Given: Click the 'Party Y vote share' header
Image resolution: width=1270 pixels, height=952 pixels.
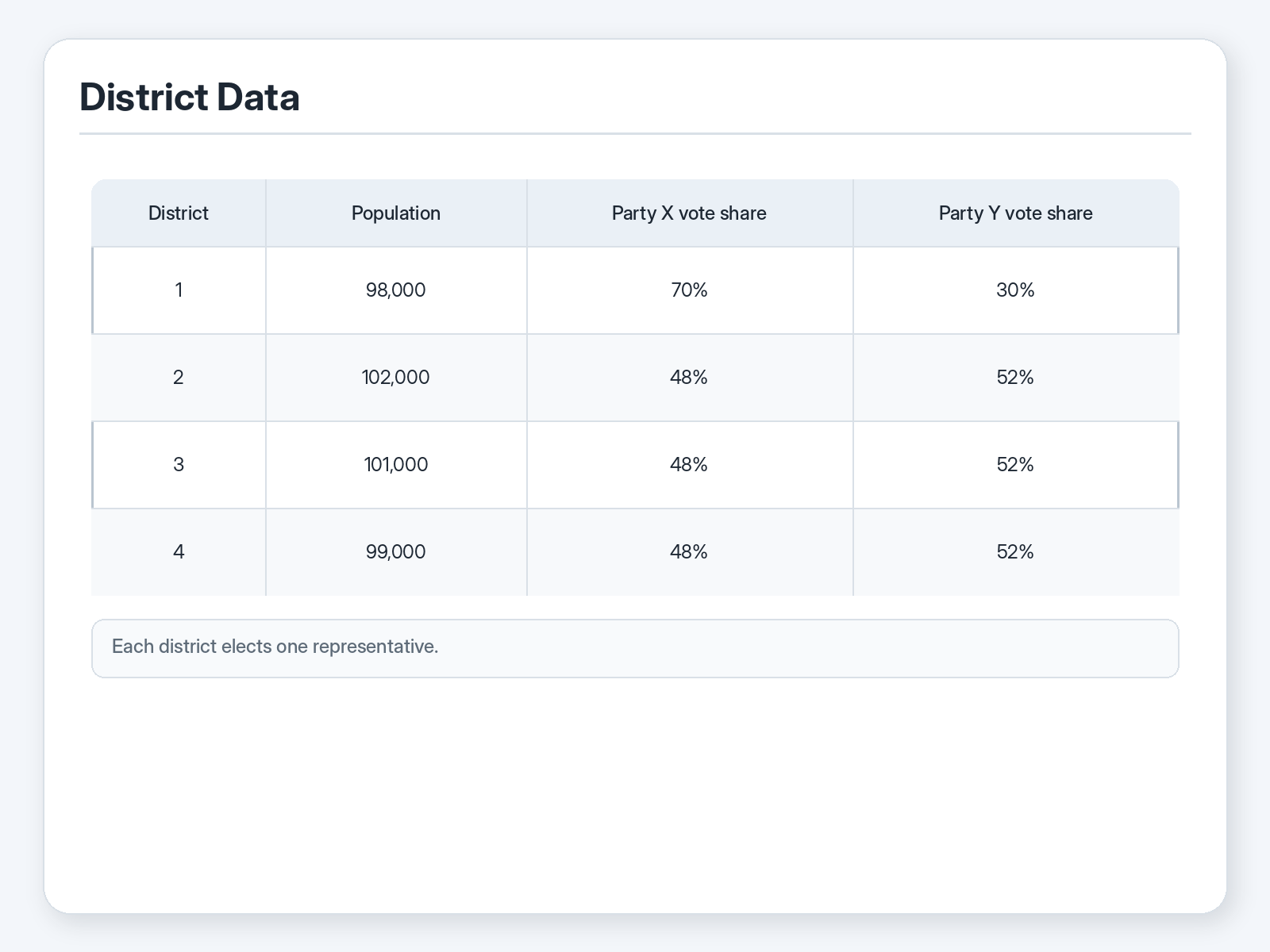Looking at the screenshot, I should point(1016,213).
